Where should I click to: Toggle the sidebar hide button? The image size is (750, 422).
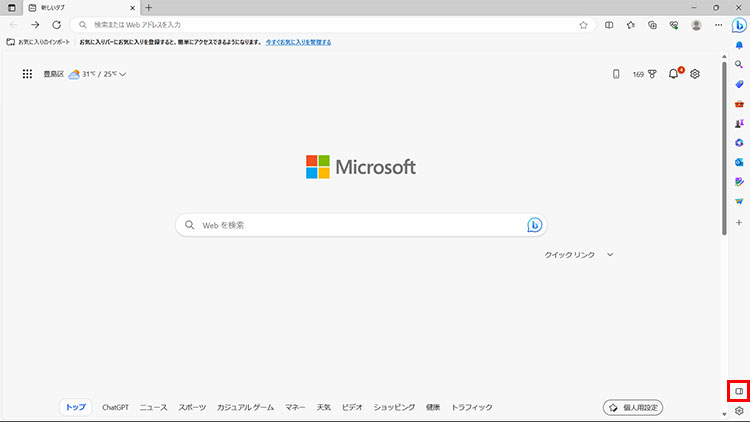click(x=739, y=390)
